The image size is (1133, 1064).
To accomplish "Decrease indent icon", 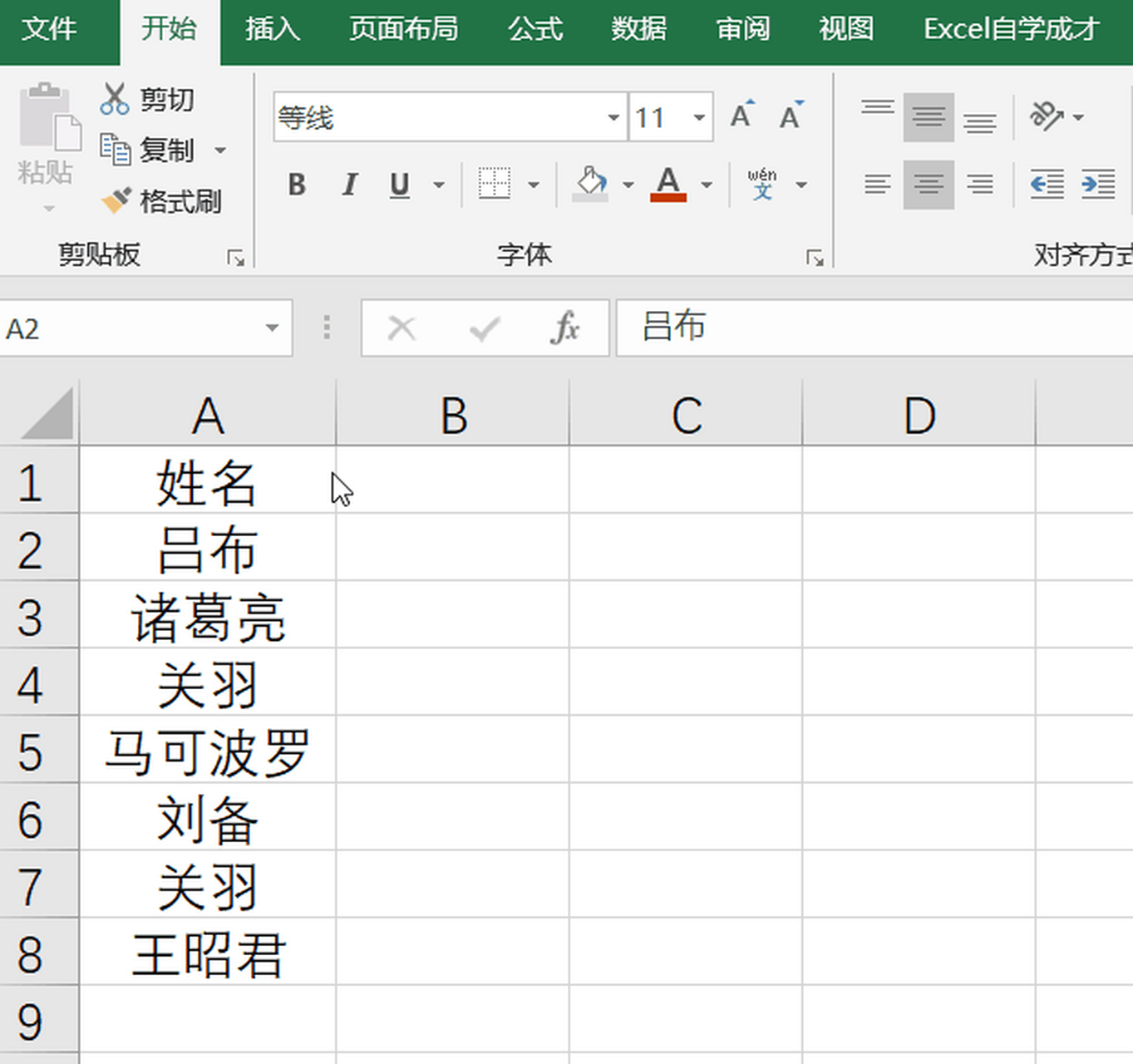I will (x=1047, y=184).
